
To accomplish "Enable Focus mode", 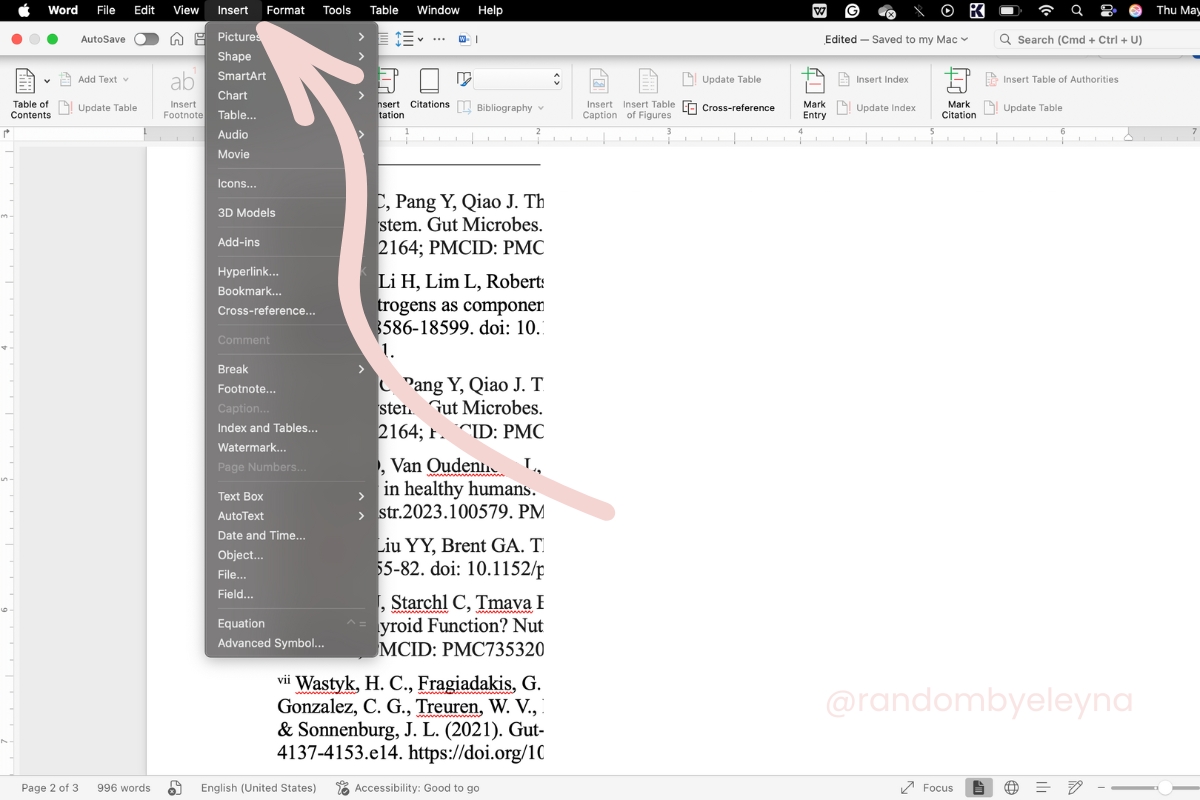I will (931, 787).
